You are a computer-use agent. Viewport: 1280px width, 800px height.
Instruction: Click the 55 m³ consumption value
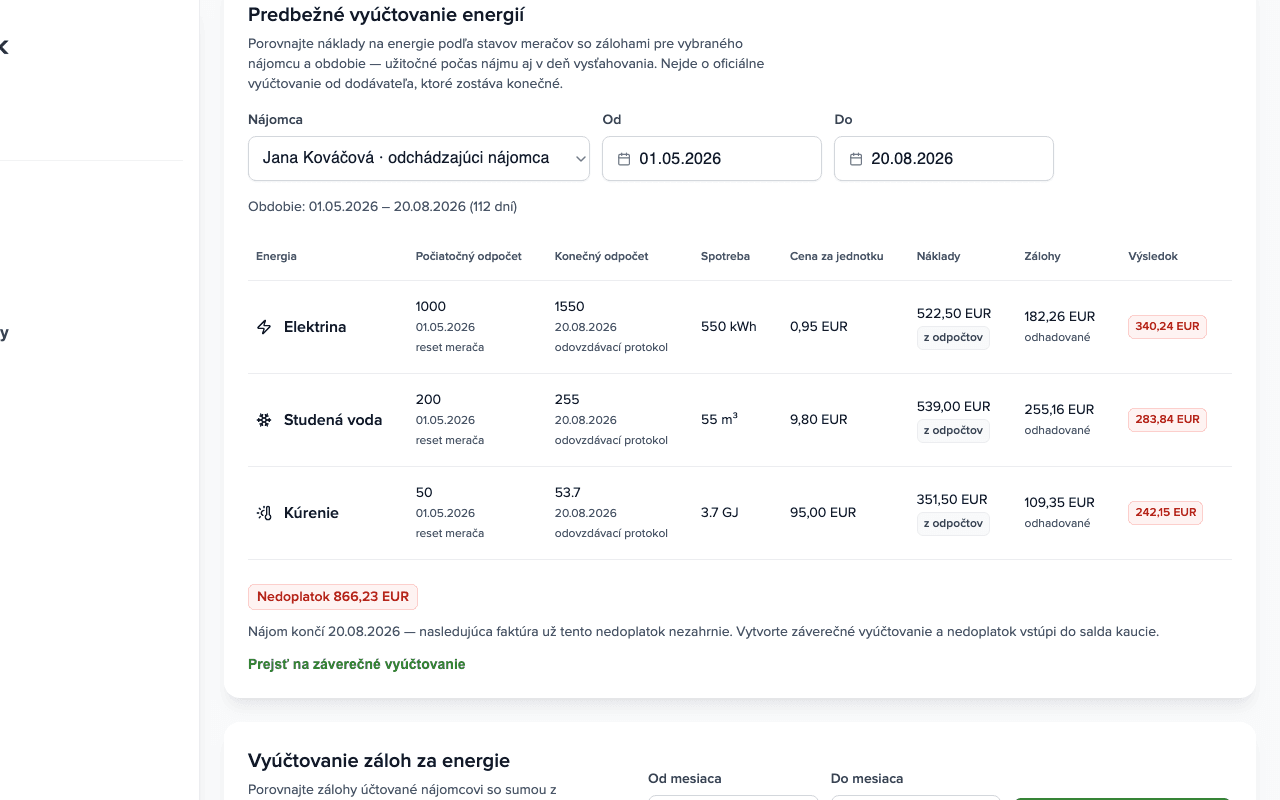[x=719, y=420]
